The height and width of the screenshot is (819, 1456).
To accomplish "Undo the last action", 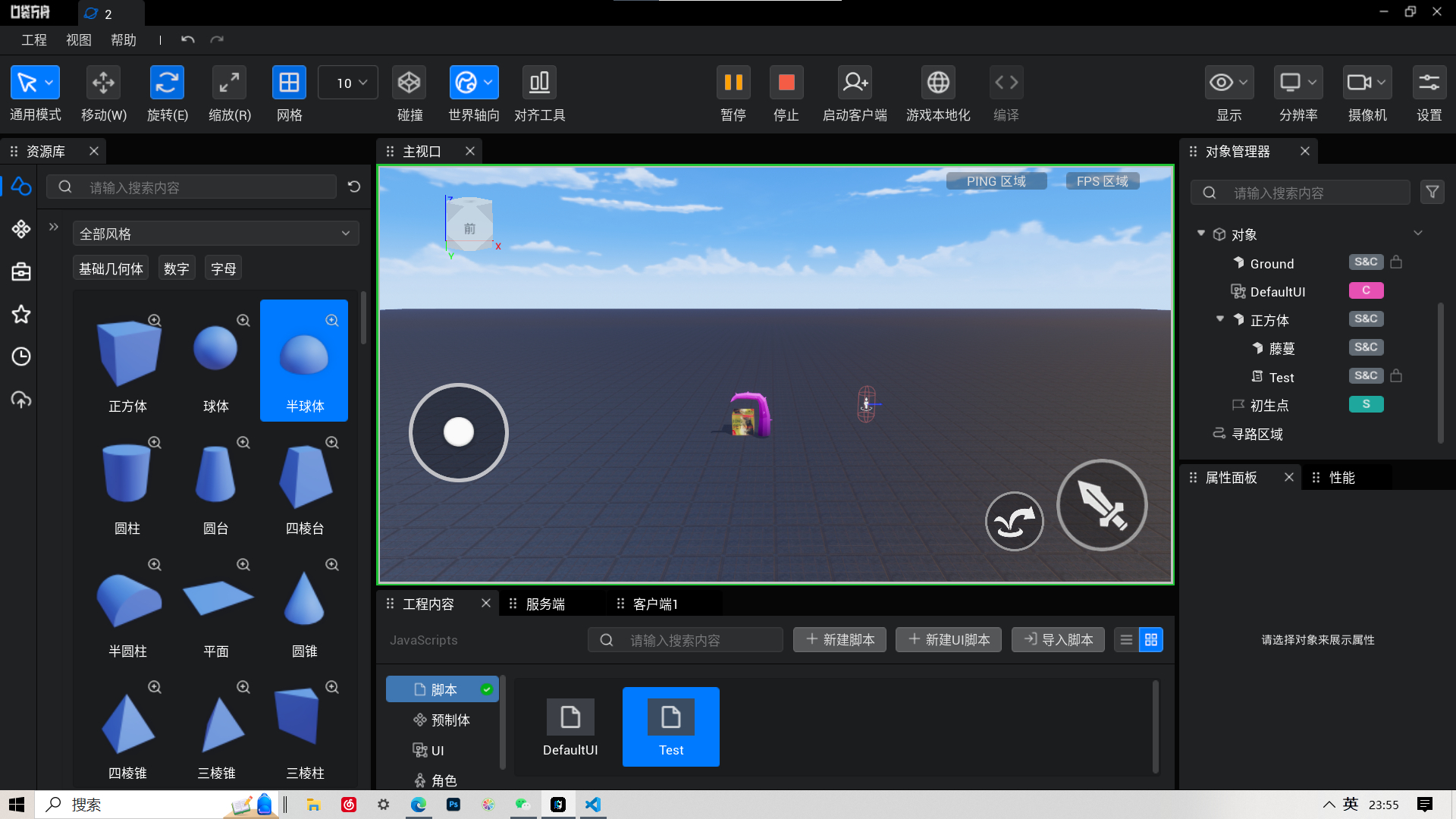I will click(188, 39).
